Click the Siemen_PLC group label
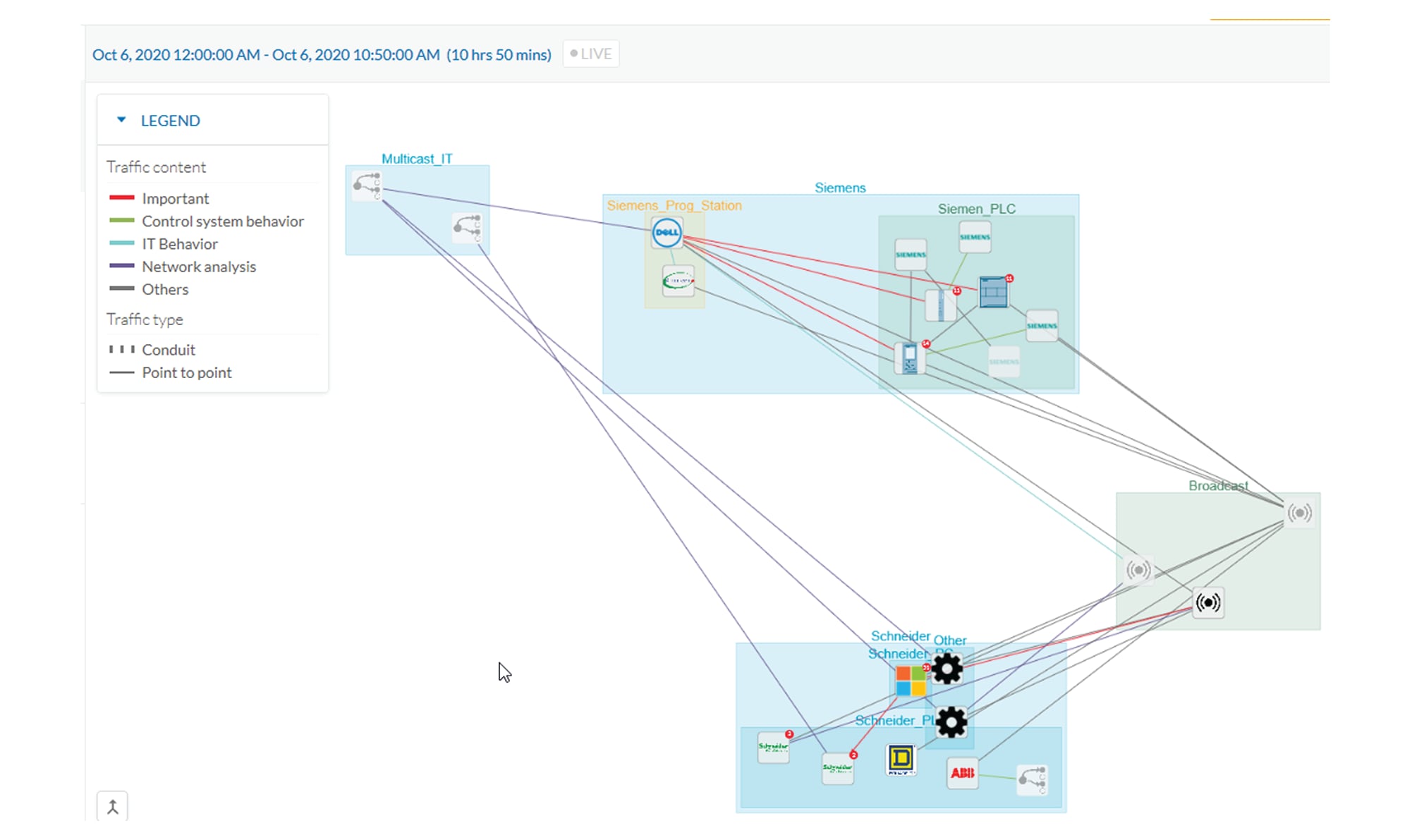The width and height of the screenshot is (1412, 840). click(x=977, y=209)
